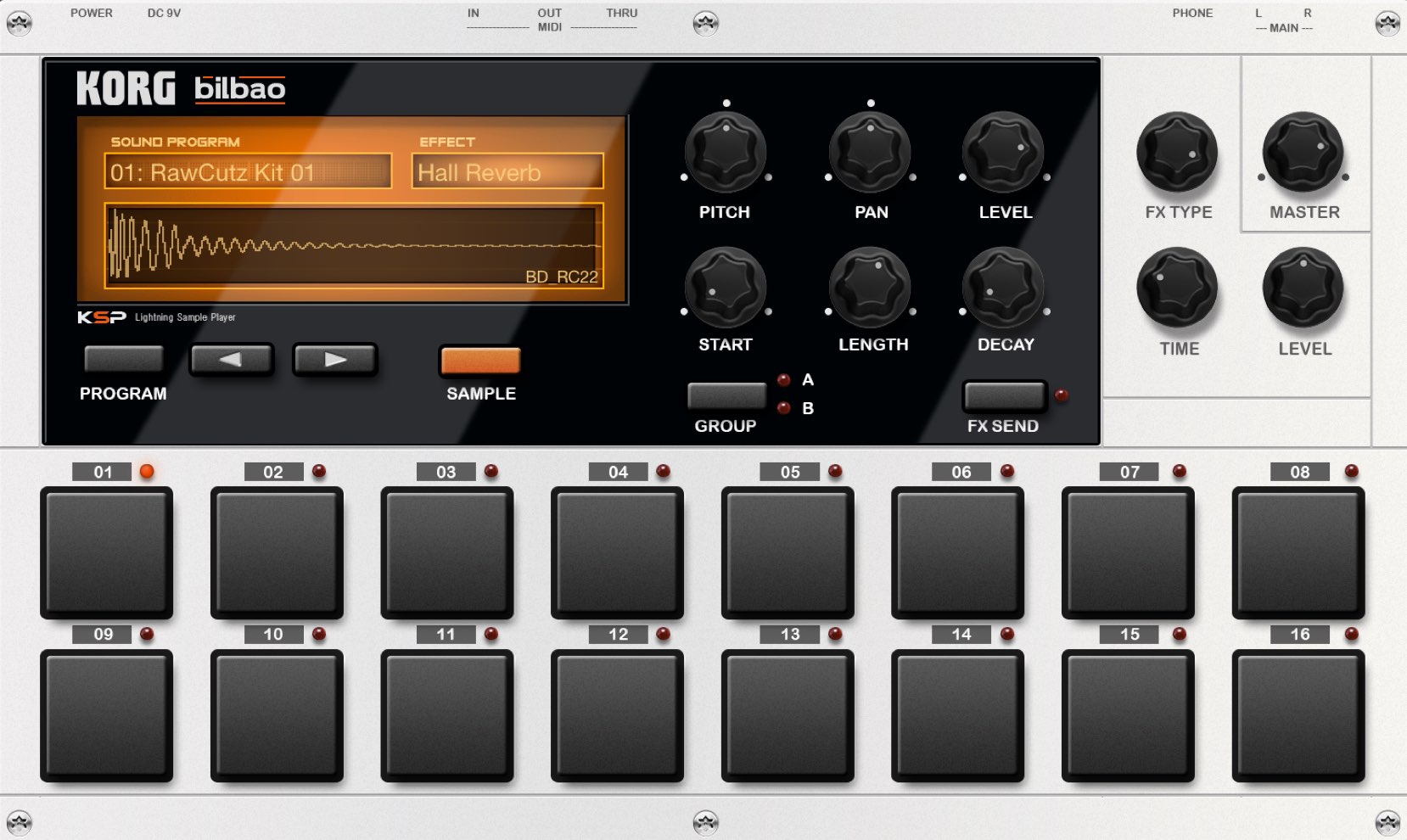
Task: Click the DECAY knob
Action: point(1004,288)
